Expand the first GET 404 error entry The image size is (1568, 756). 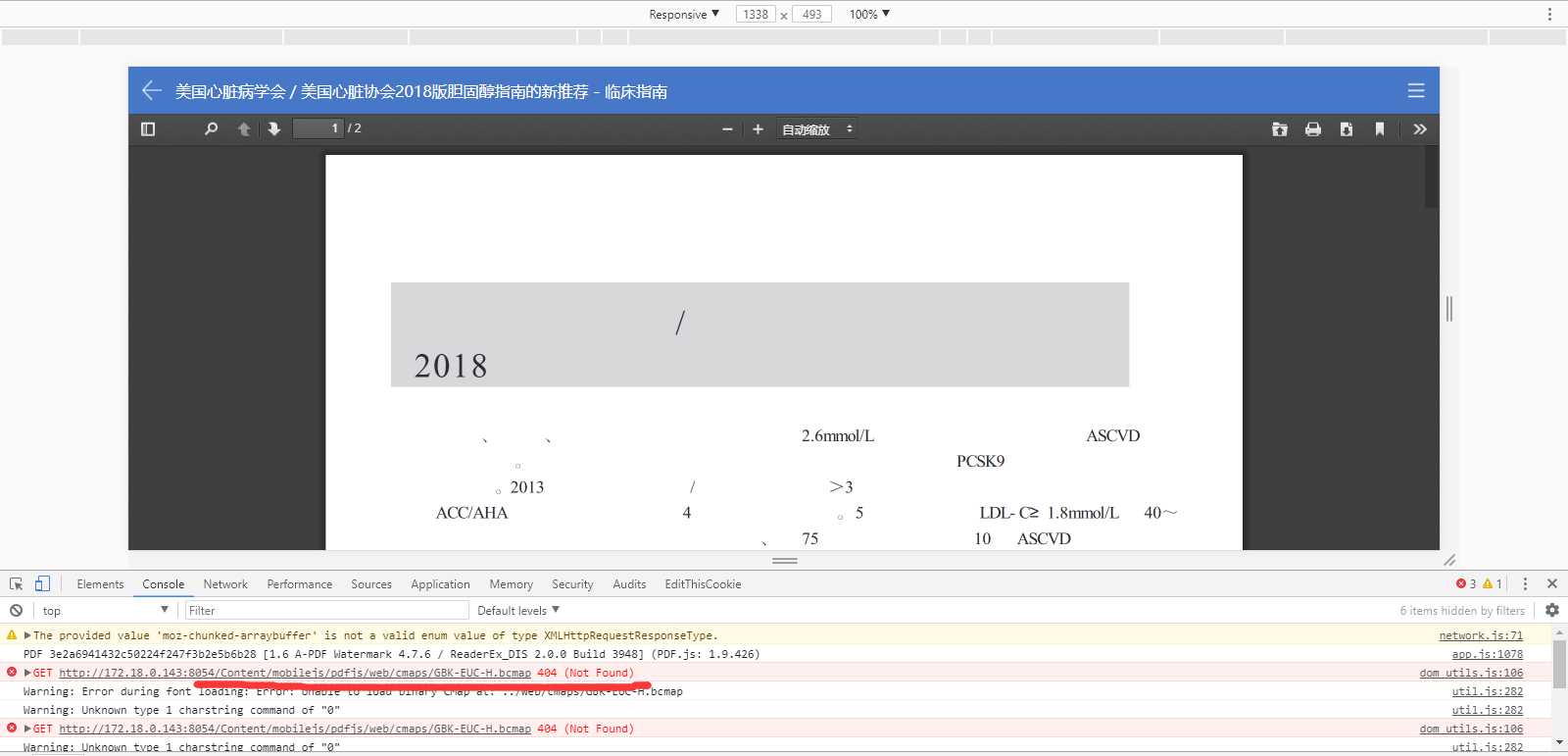27,673
